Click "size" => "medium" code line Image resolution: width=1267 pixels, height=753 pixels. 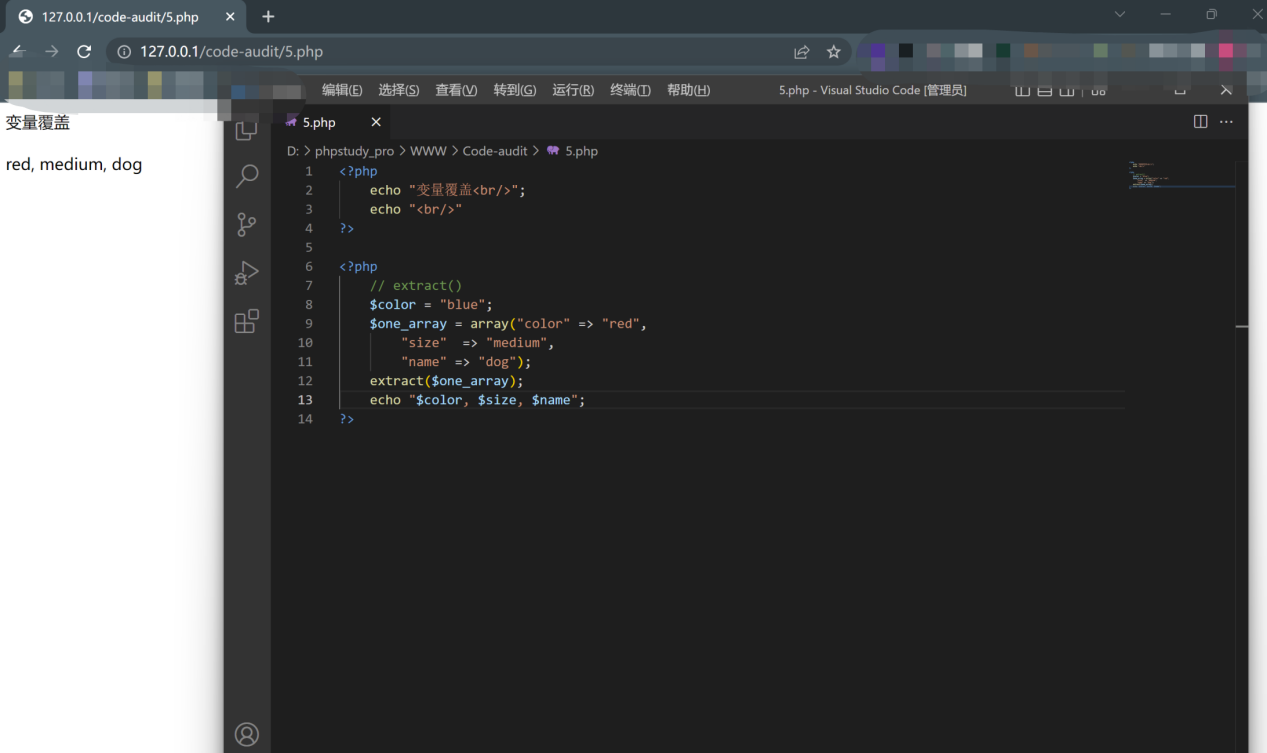click(x=477, y=343)
